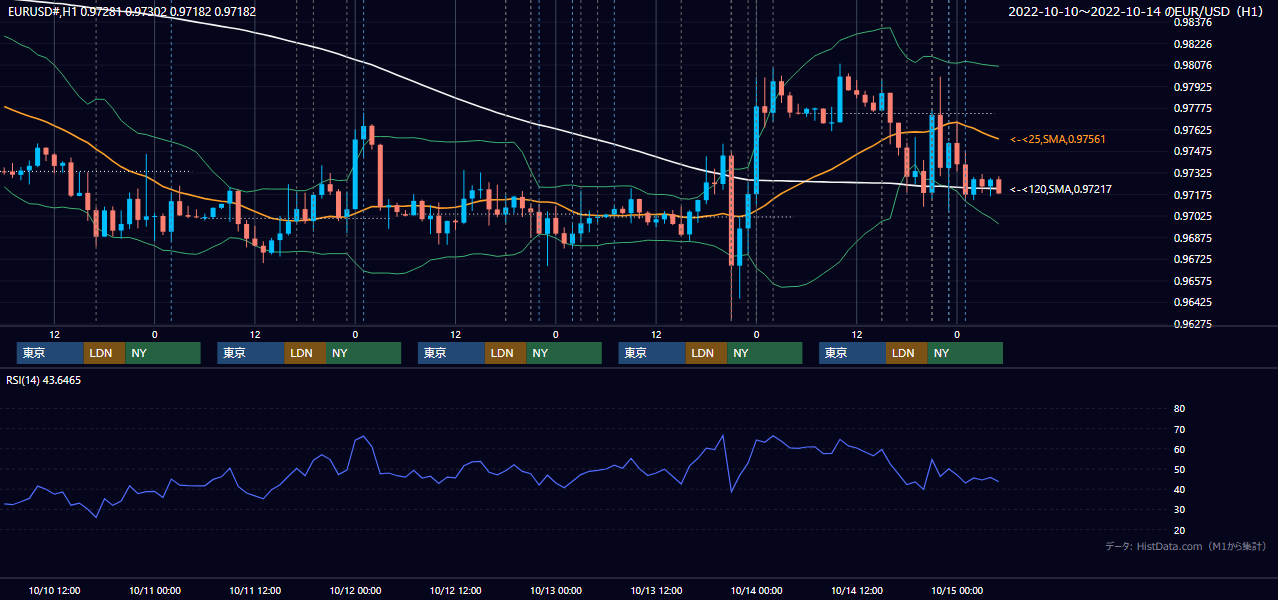The width and height of the screenshot is (1278, 600).
Task: Pick the 10/12 LDN session block
Action: [506, 353]
